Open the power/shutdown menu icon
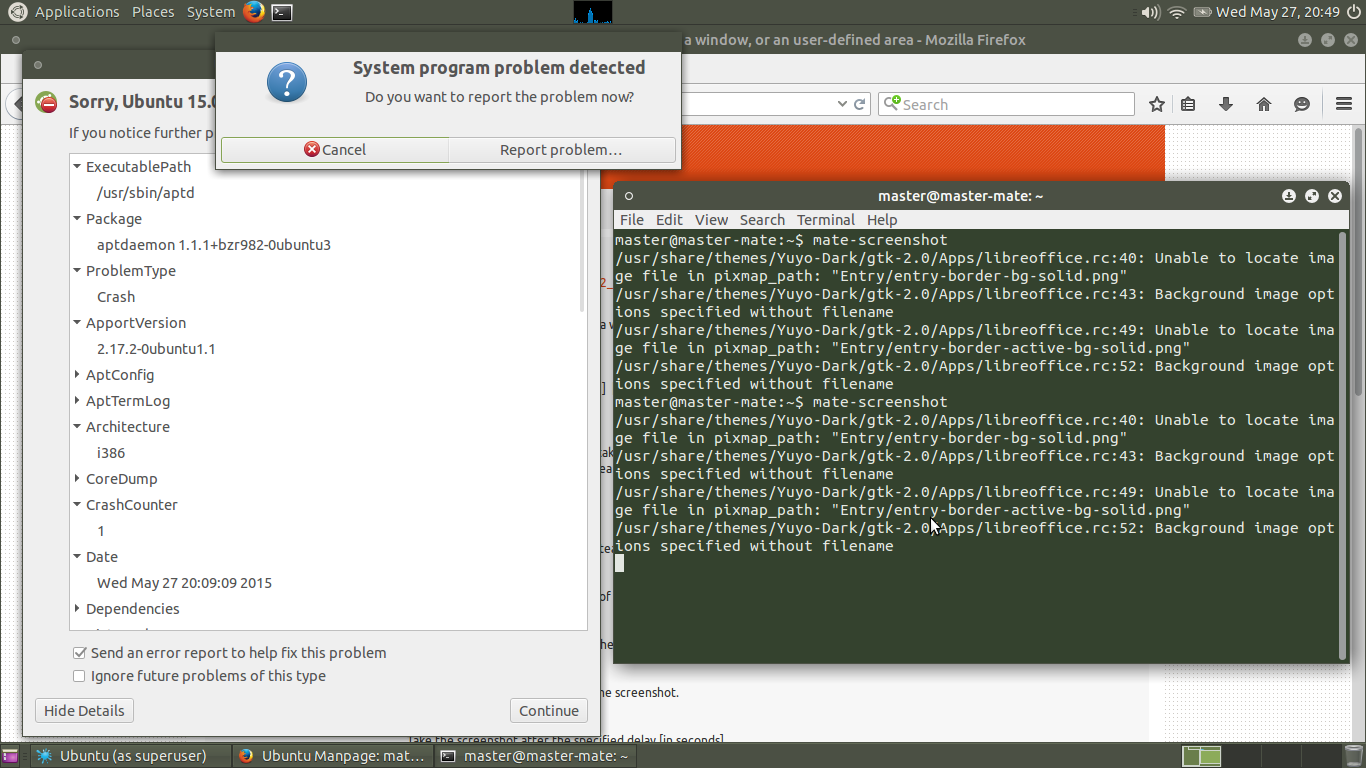Viewport: 1366px width, 768px height. [x=1353, y=12]
